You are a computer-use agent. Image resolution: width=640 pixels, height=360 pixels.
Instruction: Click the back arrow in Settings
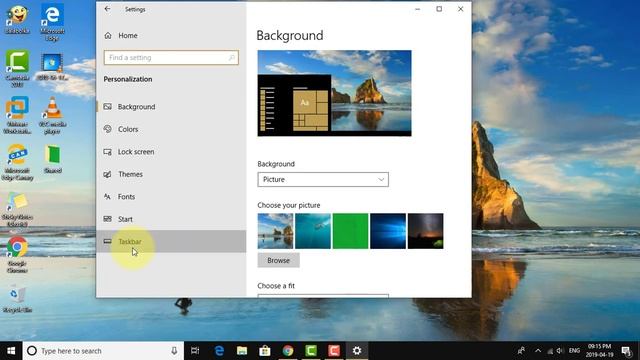tap(107, 9)
